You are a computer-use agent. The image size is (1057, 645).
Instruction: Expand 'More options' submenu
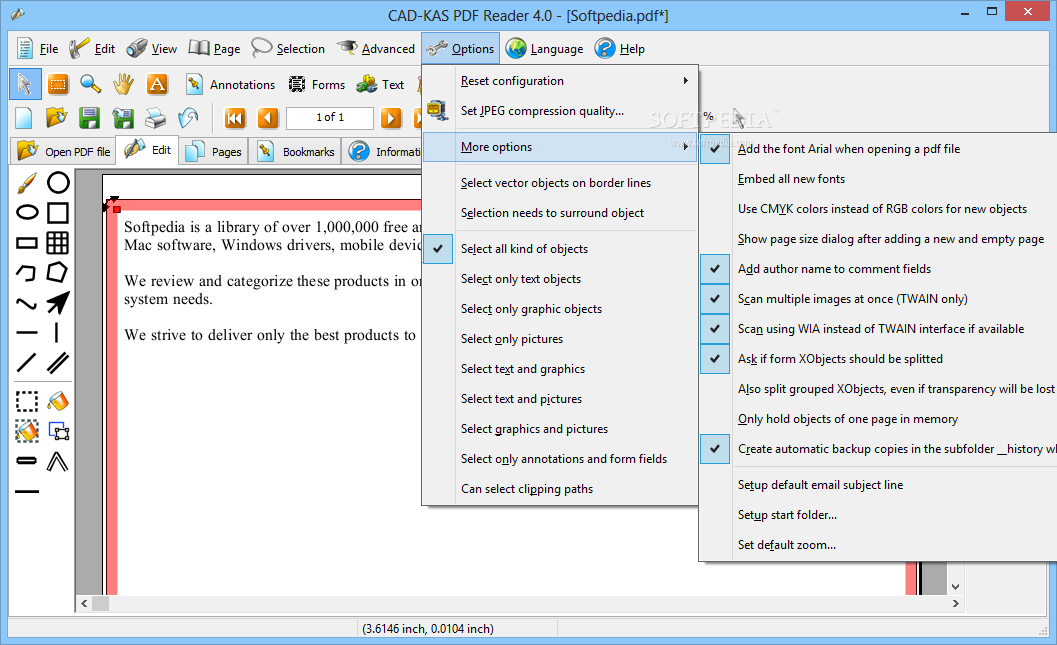pyautogui.click(x=560, y=147)
